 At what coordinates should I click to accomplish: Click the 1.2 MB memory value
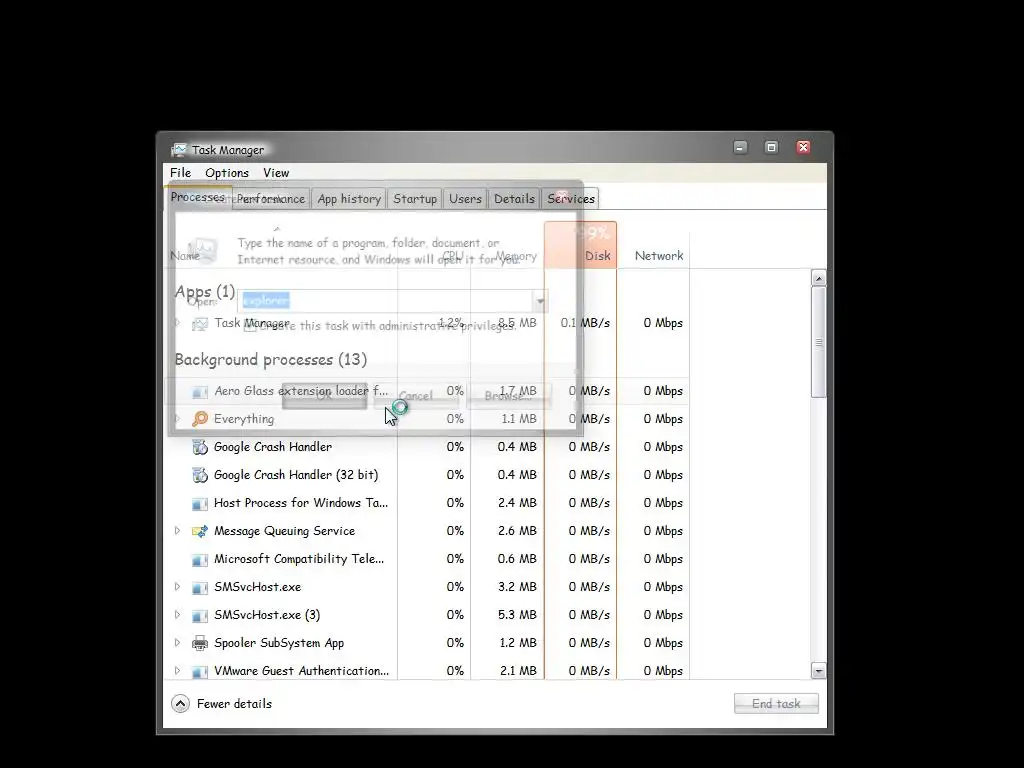coord(517,643)
